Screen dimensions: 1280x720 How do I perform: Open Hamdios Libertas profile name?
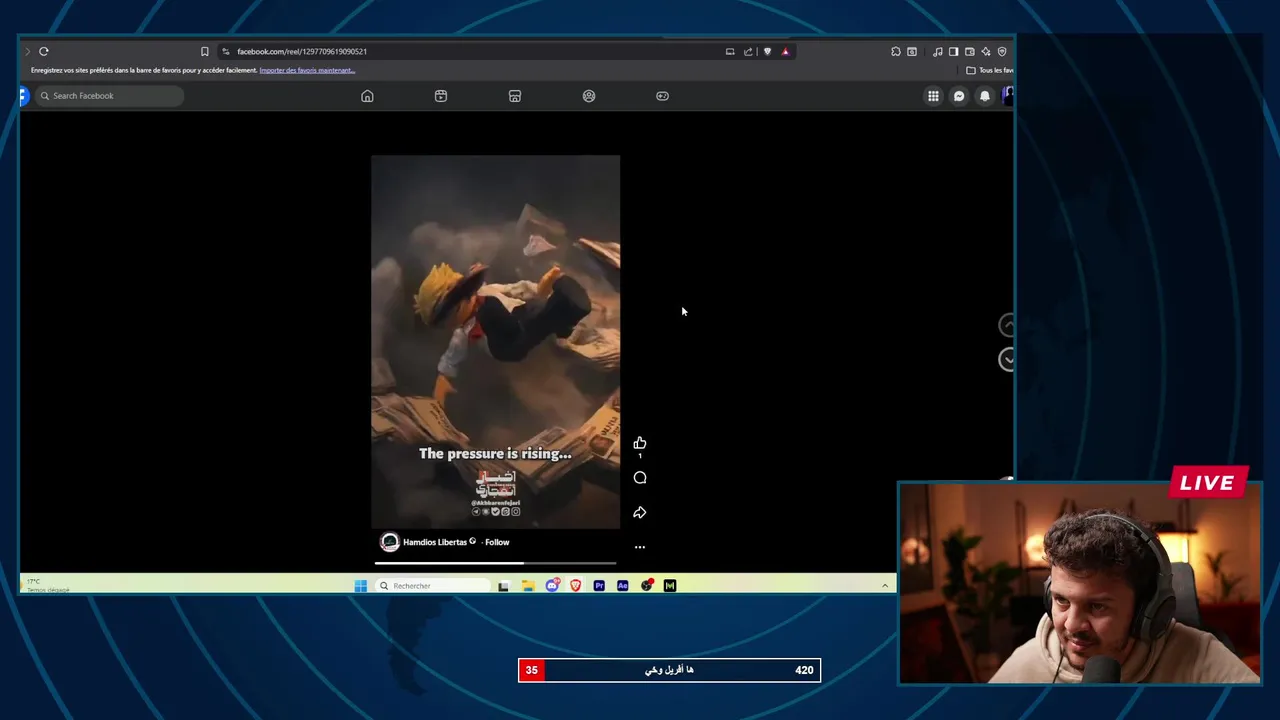tap(435, 542)
